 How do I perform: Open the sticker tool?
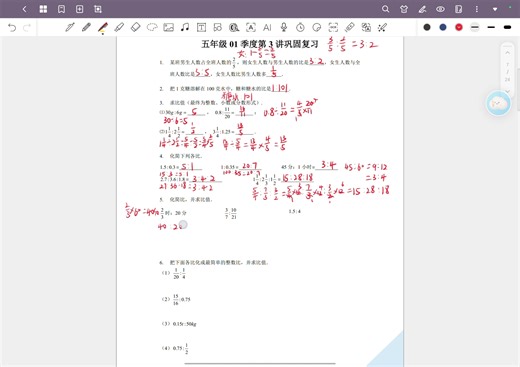tap(317, 27)
